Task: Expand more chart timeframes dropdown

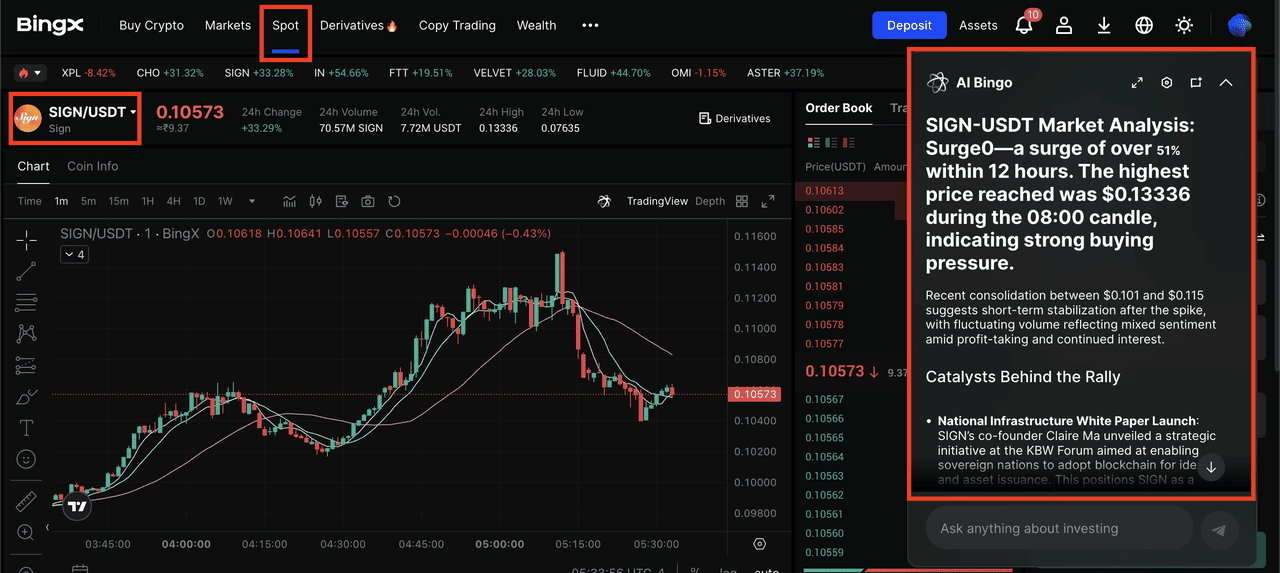Action: coord(252,201)
